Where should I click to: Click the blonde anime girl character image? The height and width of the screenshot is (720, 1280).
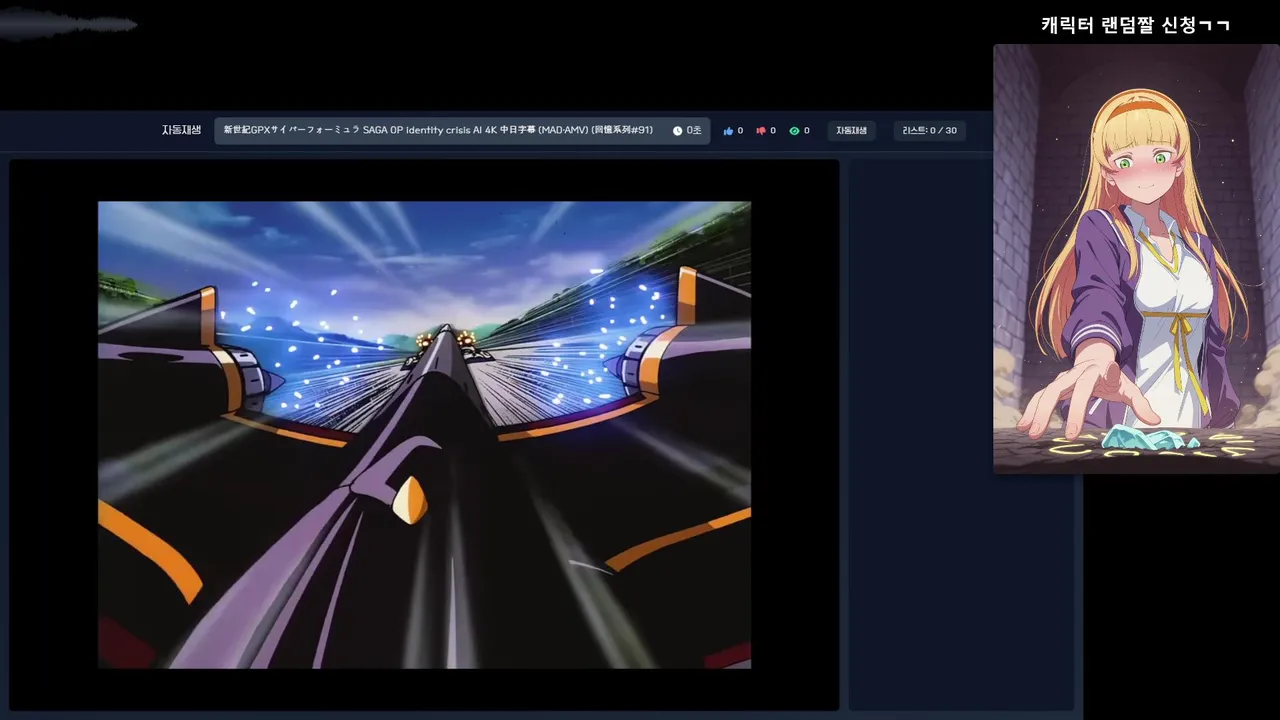1136,258
